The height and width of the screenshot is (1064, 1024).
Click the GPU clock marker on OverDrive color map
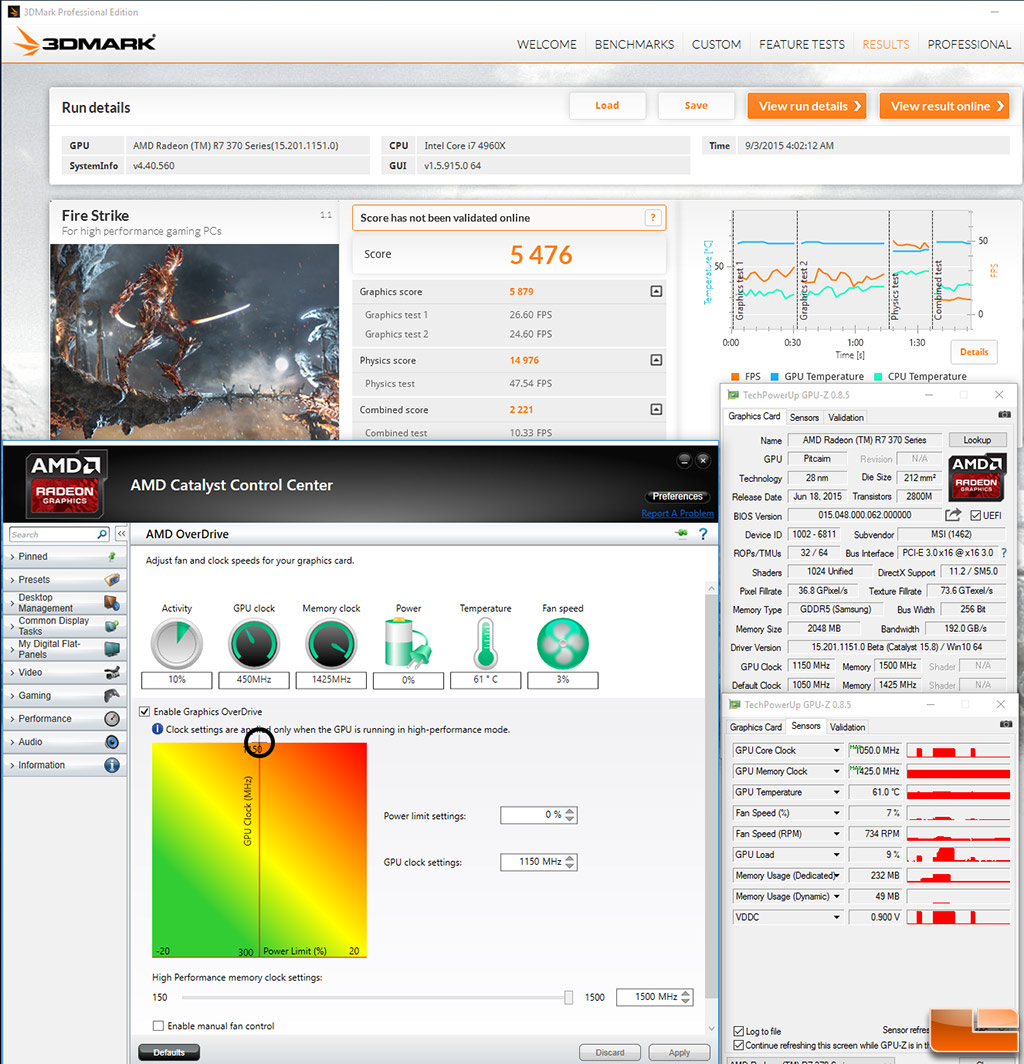point(259,742)
